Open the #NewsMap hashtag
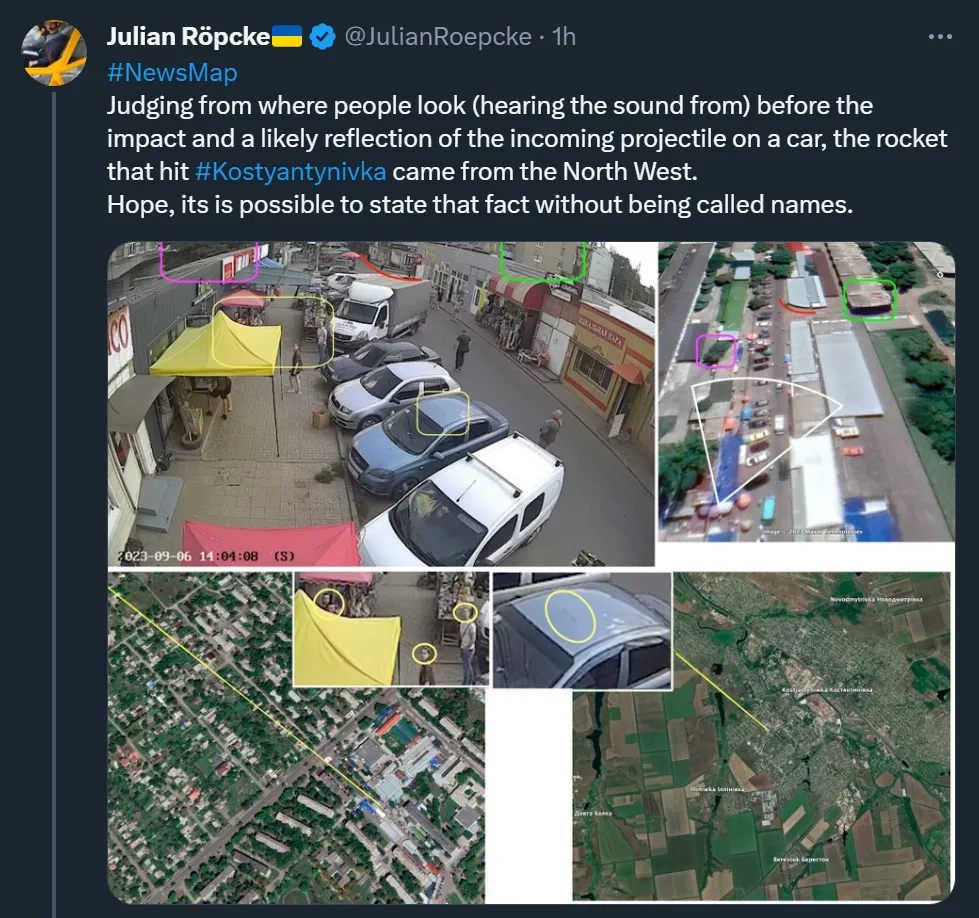Viewport: 979px width, 918px height. coord(172,72)
